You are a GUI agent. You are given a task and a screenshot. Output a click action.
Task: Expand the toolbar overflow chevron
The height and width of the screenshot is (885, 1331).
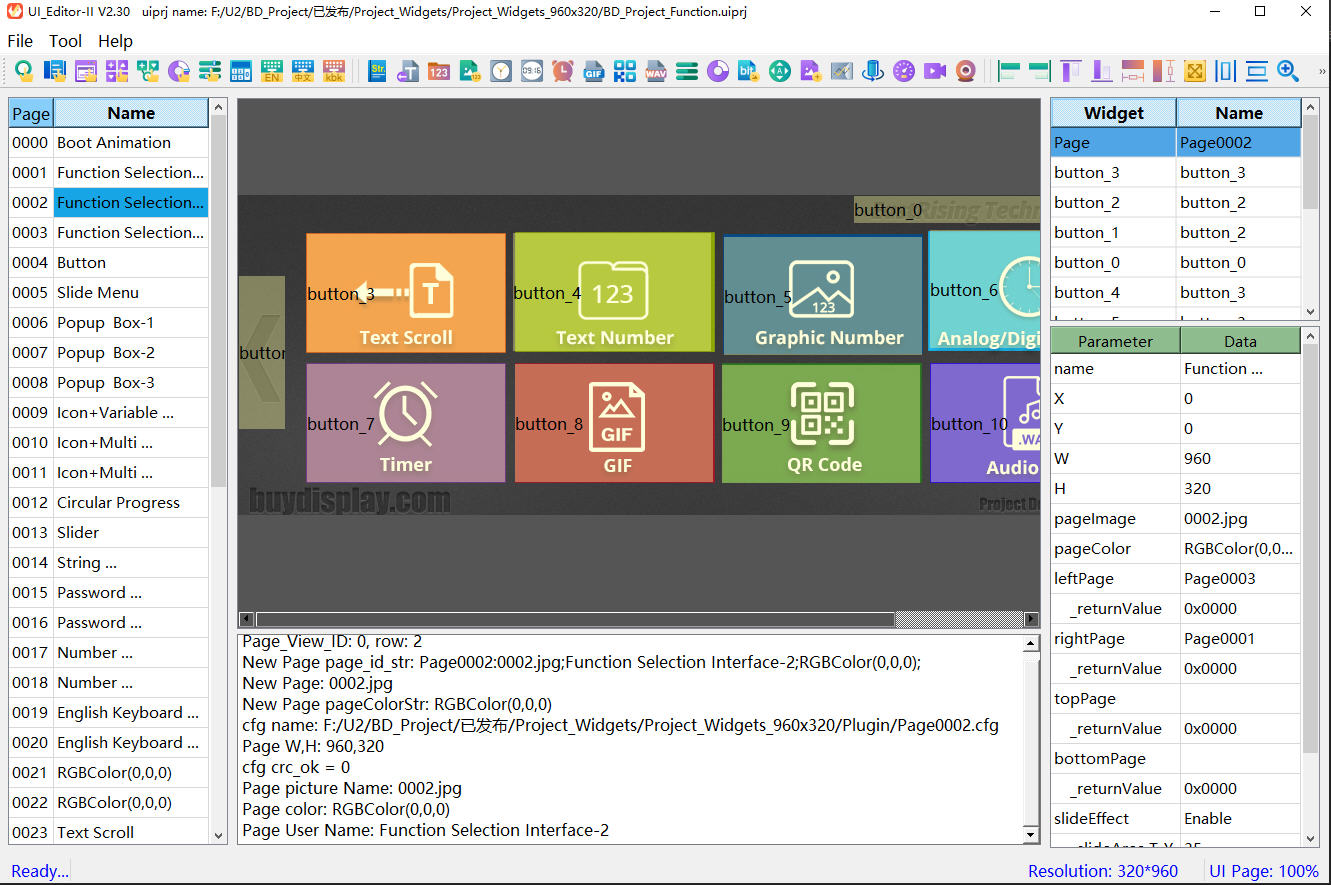pyautogui.click(x=1322, y=71)
